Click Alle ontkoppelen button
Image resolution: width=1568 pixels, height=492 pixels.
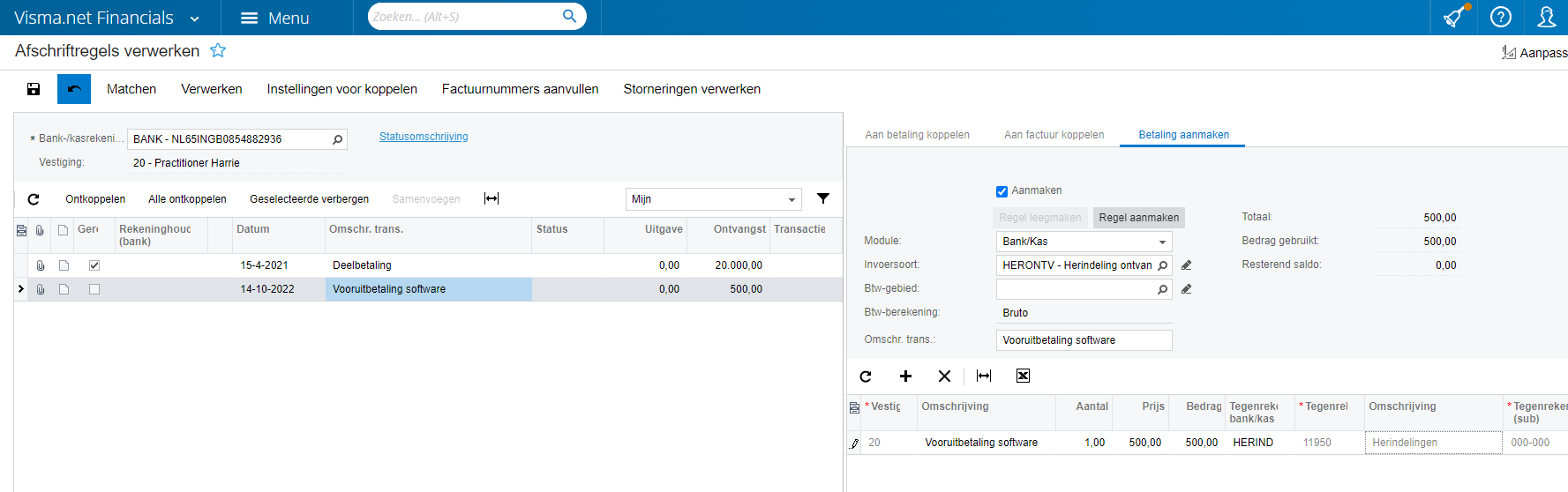(x=187, y=199)
